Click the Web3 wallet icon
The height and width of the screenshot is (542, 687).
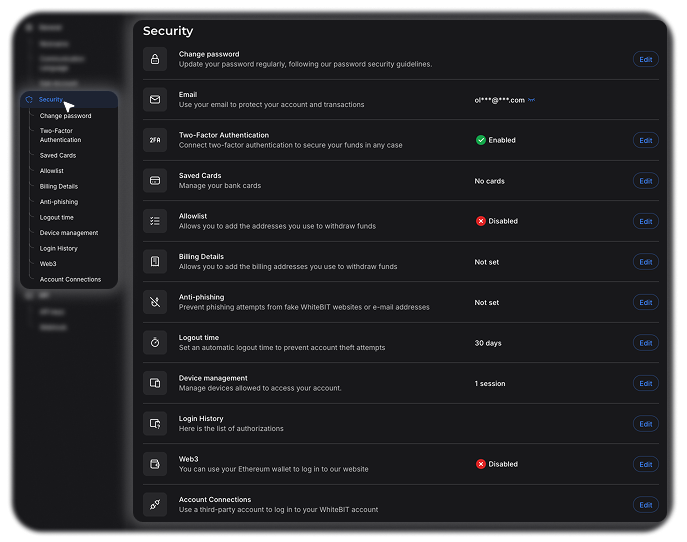[x=155, y=464]
